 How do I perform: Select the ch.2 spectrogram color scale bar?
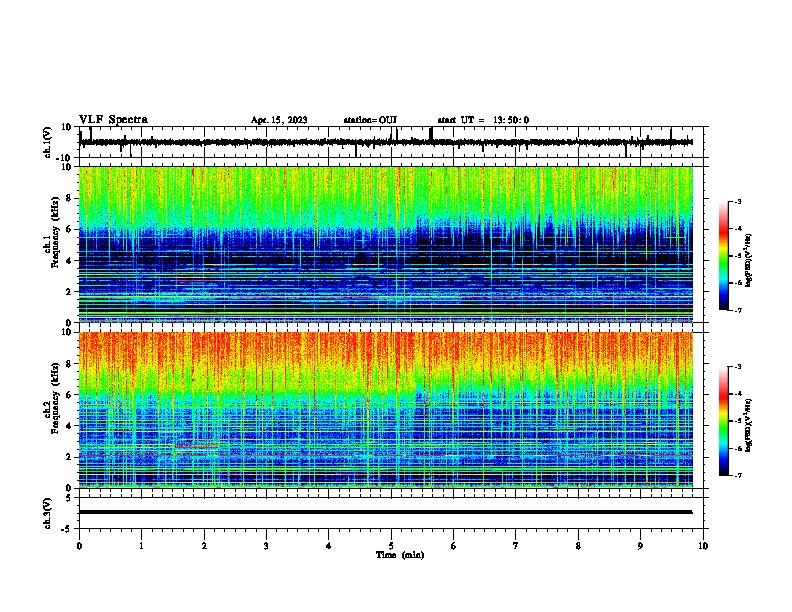[724, 421]
